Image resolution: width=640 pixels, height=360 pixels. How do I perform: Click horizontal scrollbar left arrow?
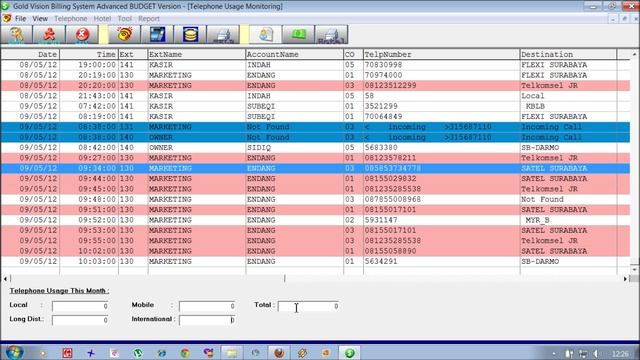[x=5, y=279]
